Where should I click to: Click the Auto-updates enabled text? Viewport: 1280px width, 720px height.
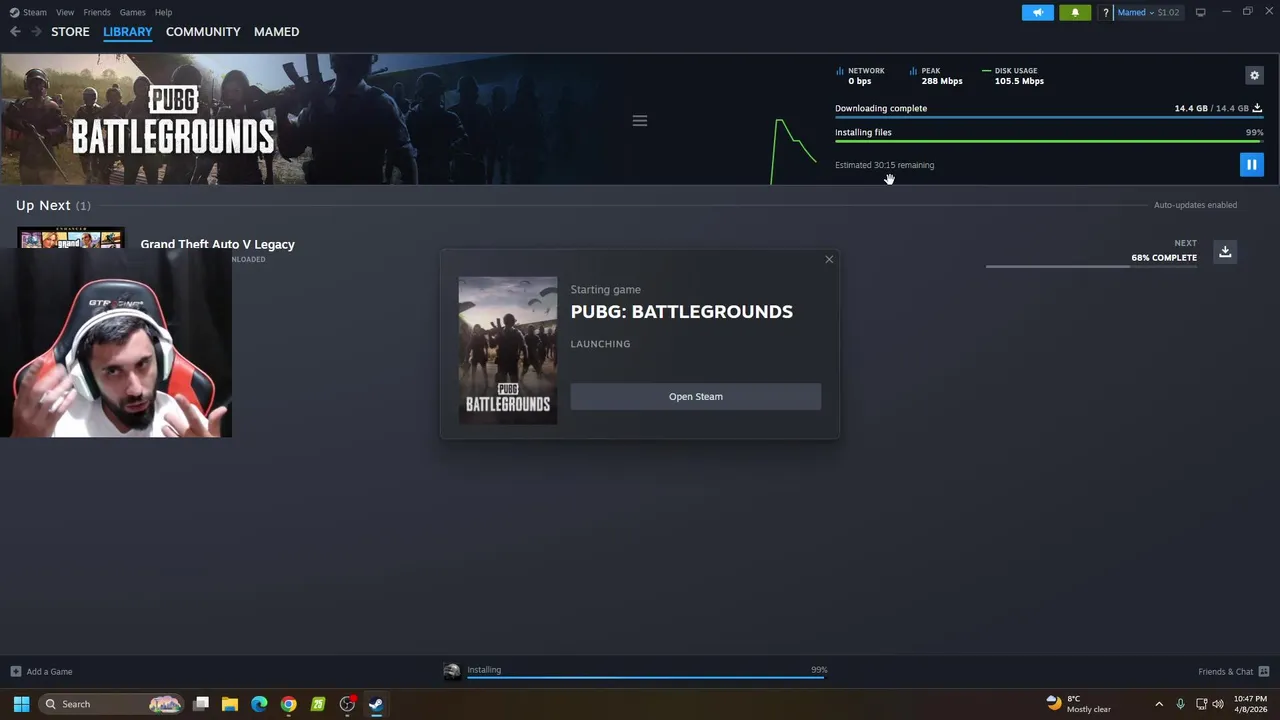click(x=1195, y=205)
